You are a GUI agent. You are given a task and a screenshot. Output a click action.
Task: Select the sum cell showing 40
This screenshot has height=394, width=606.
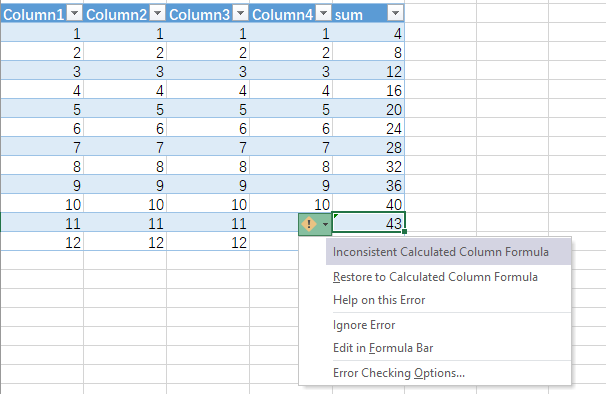368,204
